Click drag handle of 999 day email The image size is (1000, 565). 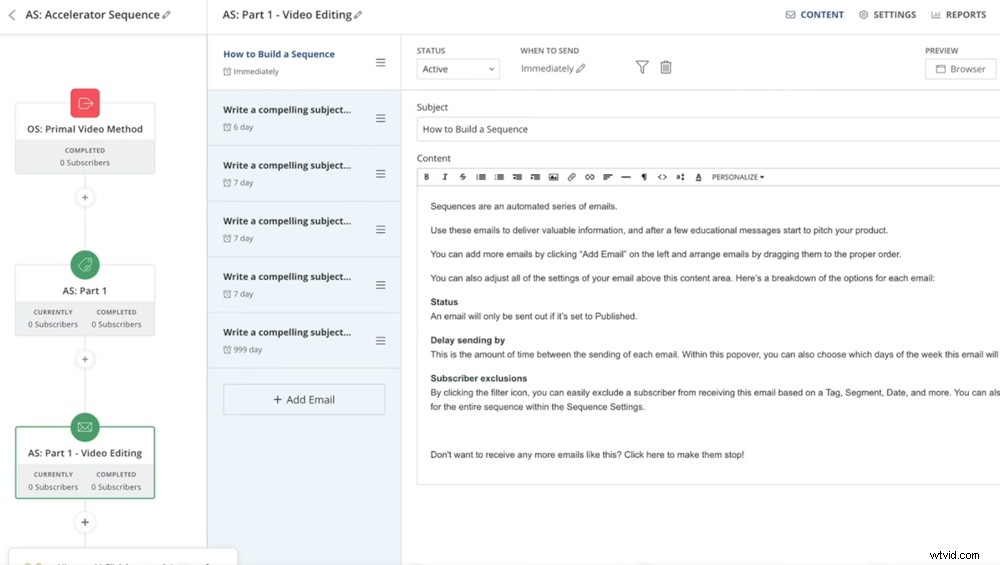381,341
